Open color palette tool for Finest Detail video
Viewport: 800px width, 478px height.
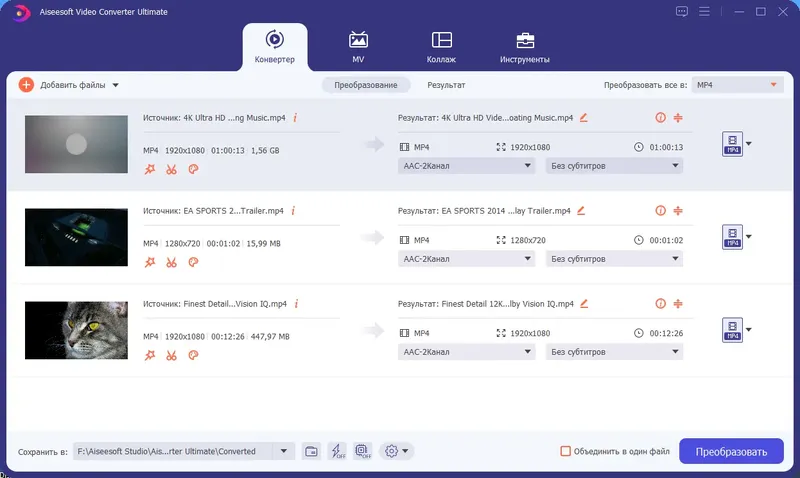193,355
